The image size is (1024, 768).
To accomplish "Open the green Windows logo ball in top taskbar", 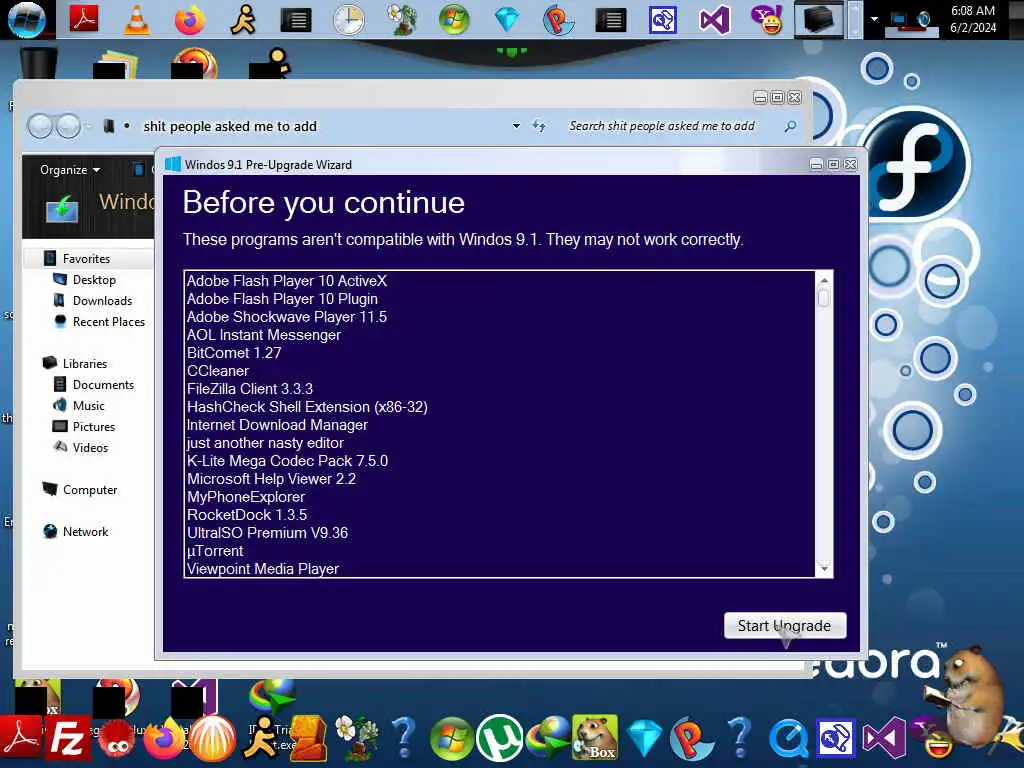I will (x=454, y=20).
